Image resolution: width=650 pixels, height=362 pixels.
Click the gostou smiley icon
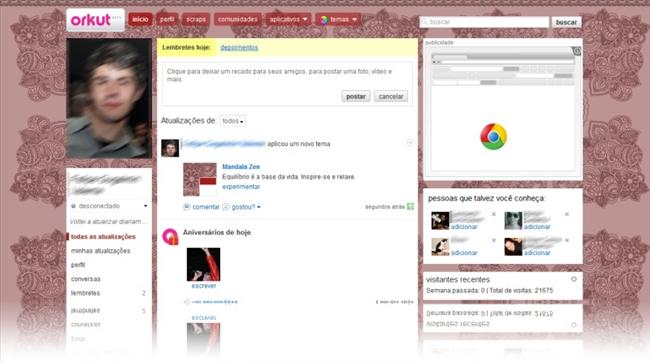[x=226, y=207]
